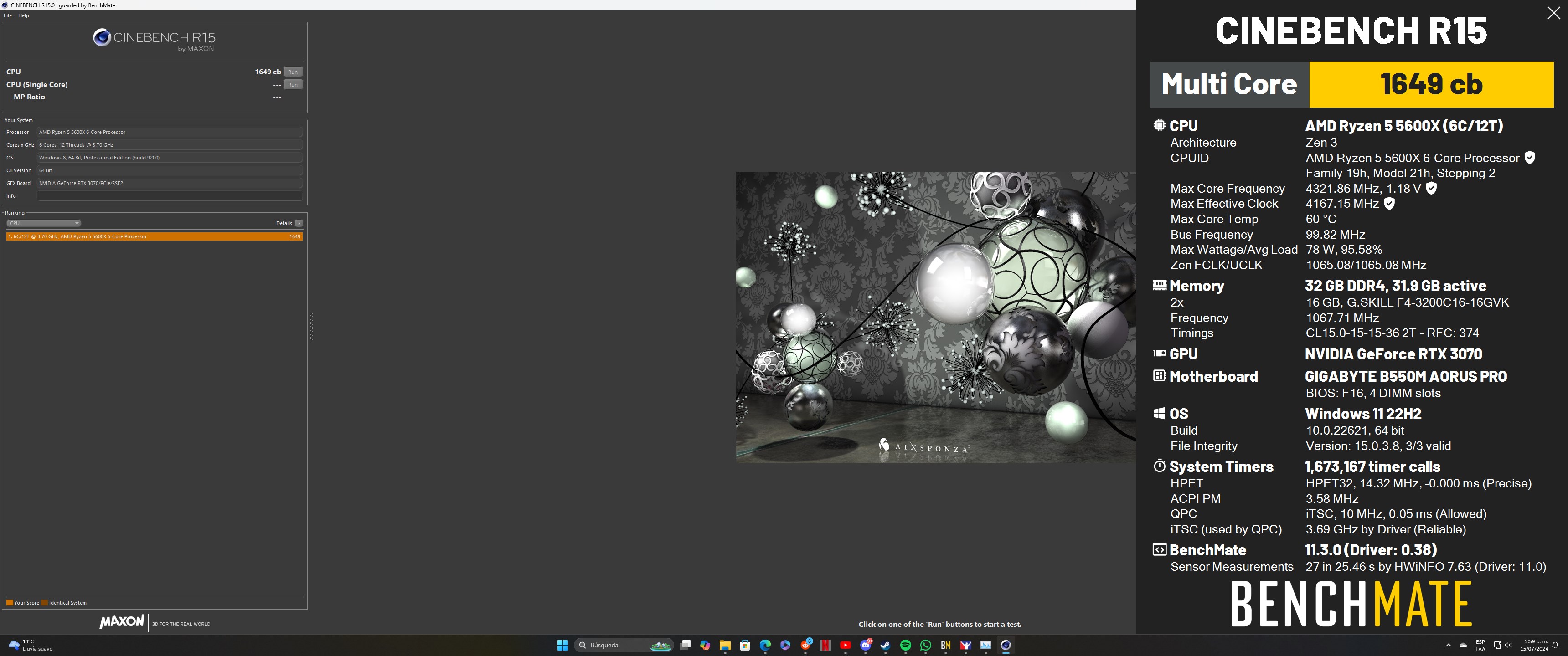Open Spotify from taskbar
The height and width of the screenshot is (656, 1568).
point(906,645)
